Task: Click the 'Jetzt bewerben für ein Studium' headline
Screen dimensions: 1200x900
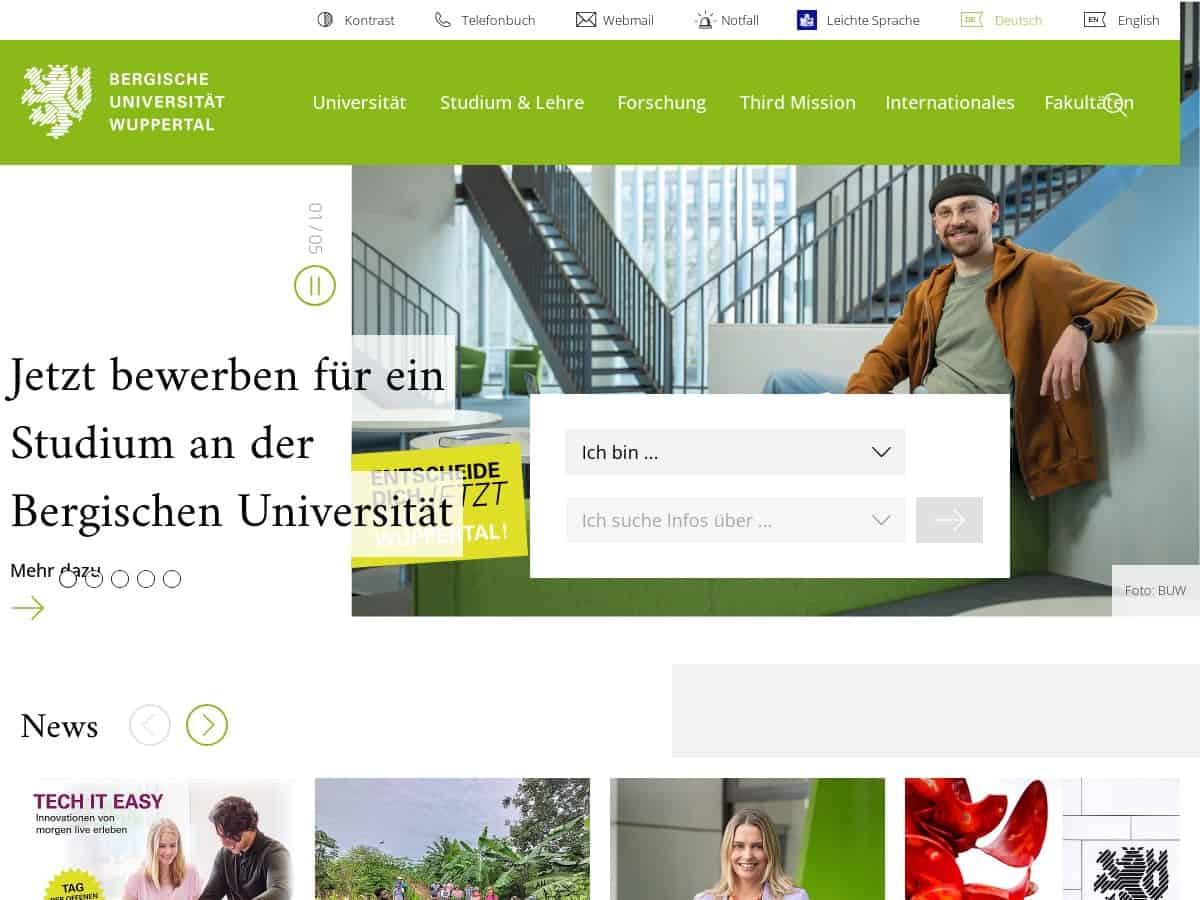Action: [230, 444]
